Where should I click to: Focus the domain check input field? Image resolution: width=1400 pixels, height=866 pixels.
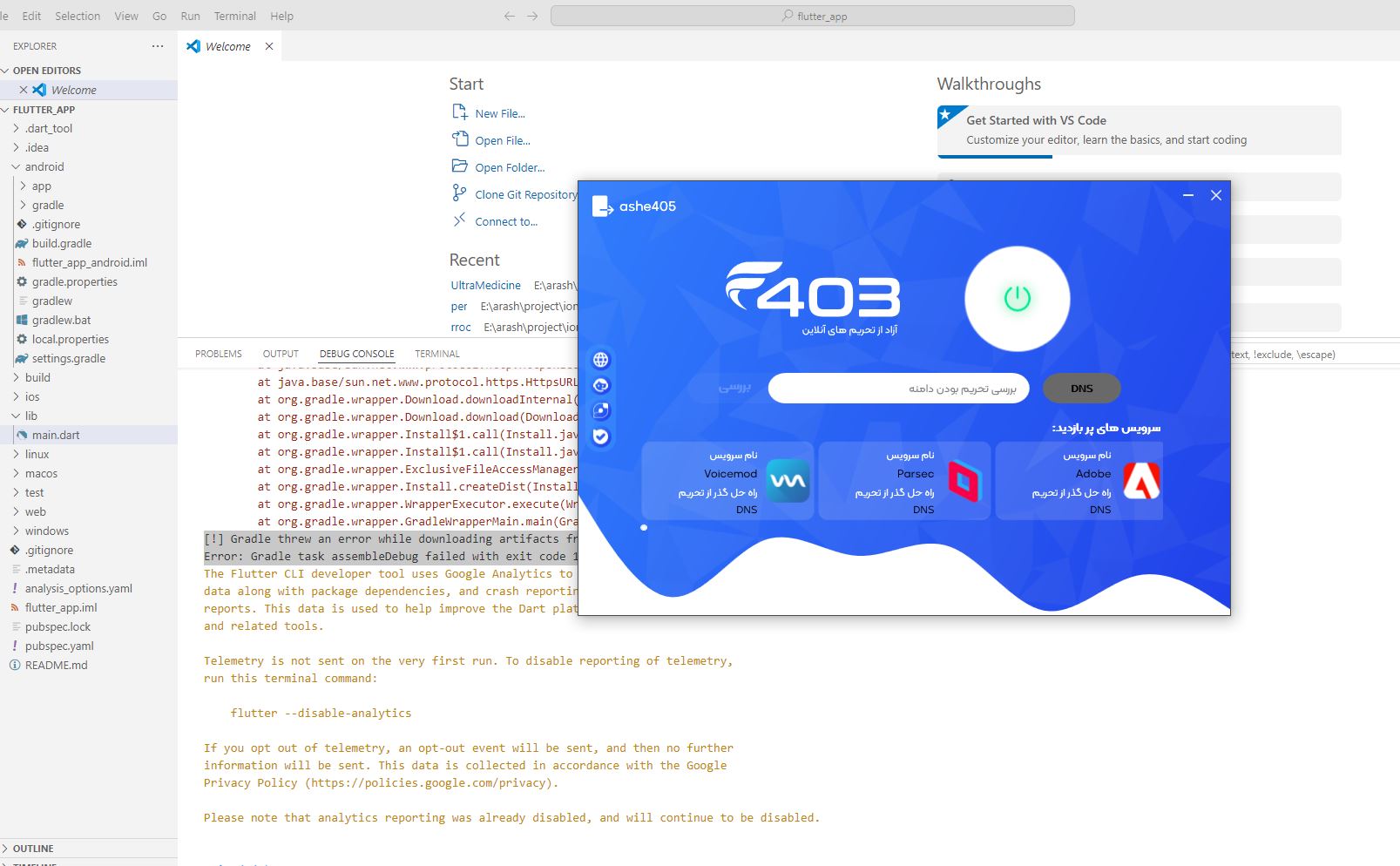898,389
